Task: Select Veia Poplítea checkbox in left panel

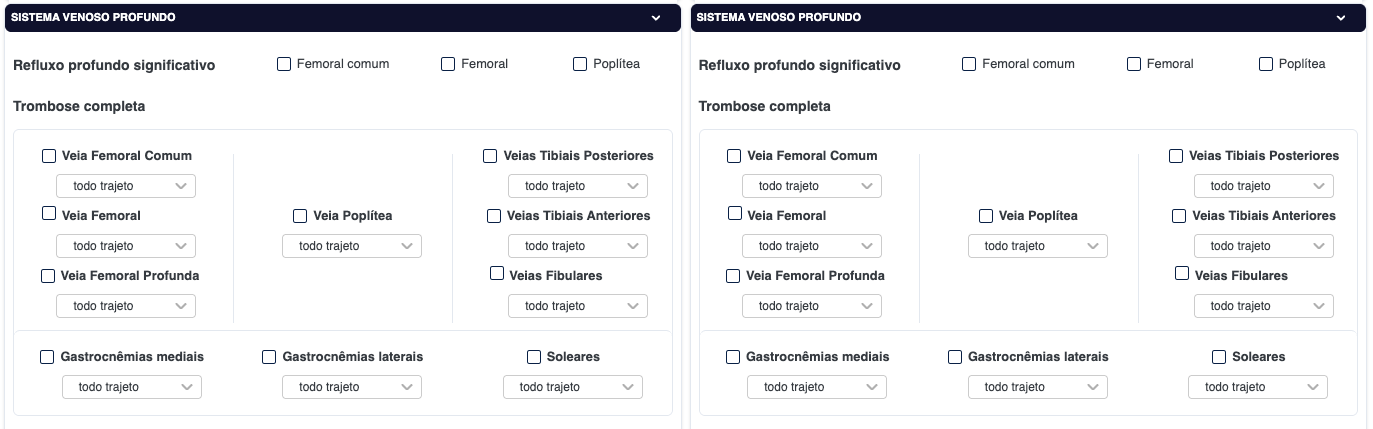Action: (x=300, y=216)
